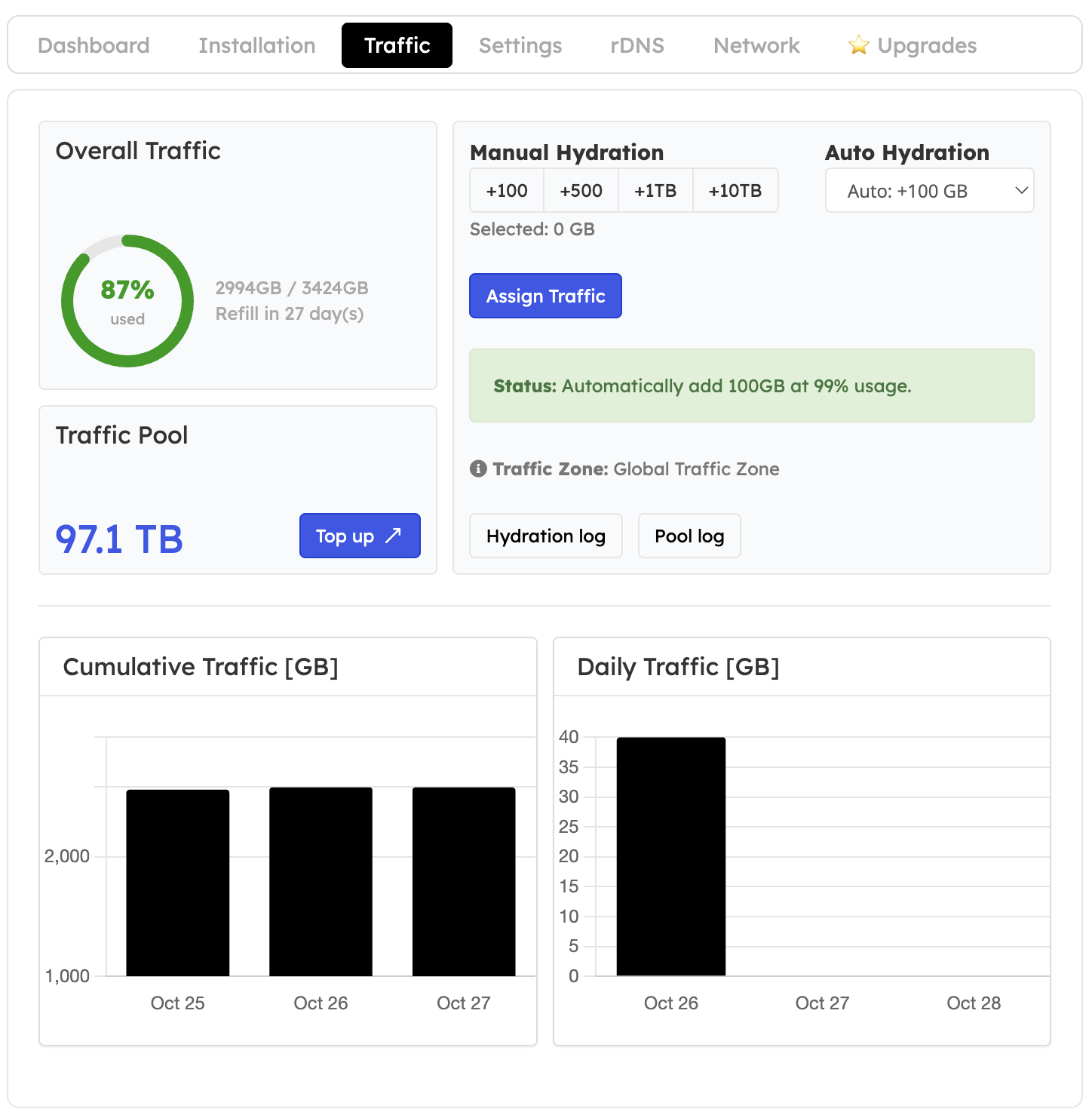Viewport: 1092px width, 1118px height.
Task: View the Pool log
Action: [x=689, y=536]
